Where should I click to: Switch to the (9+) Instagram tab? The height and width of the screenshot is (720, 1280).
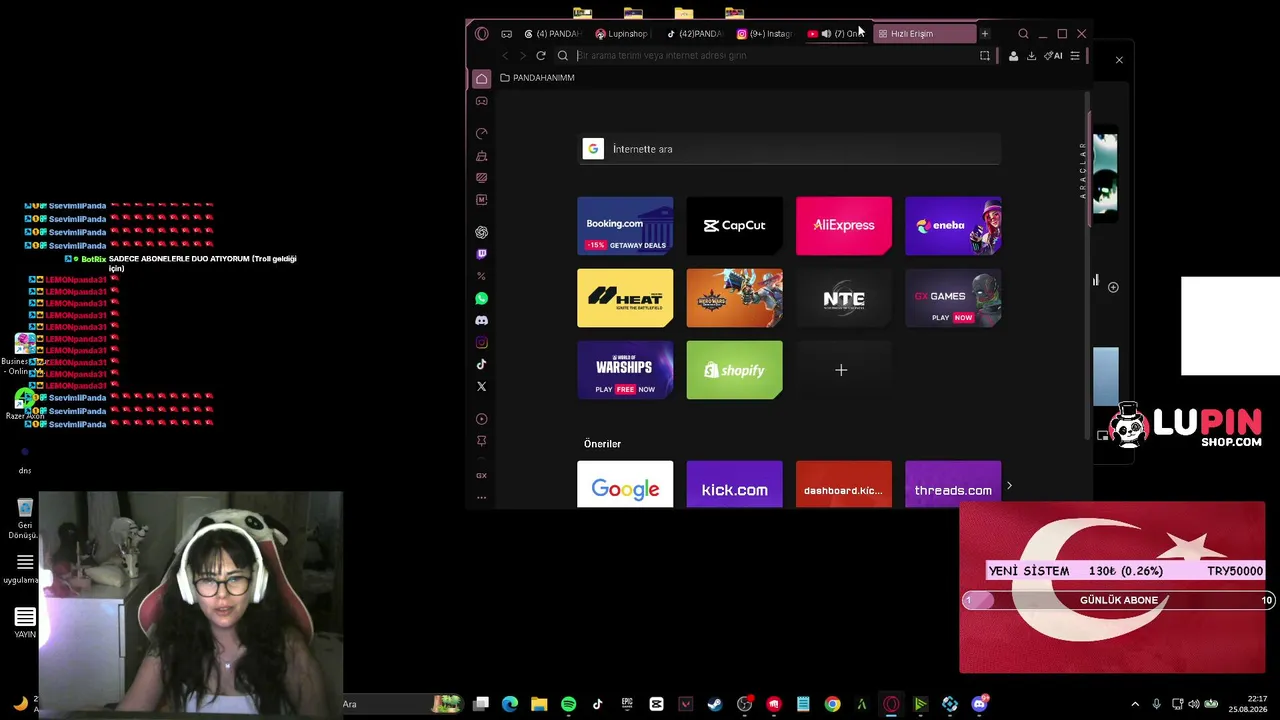pos(765,34)
